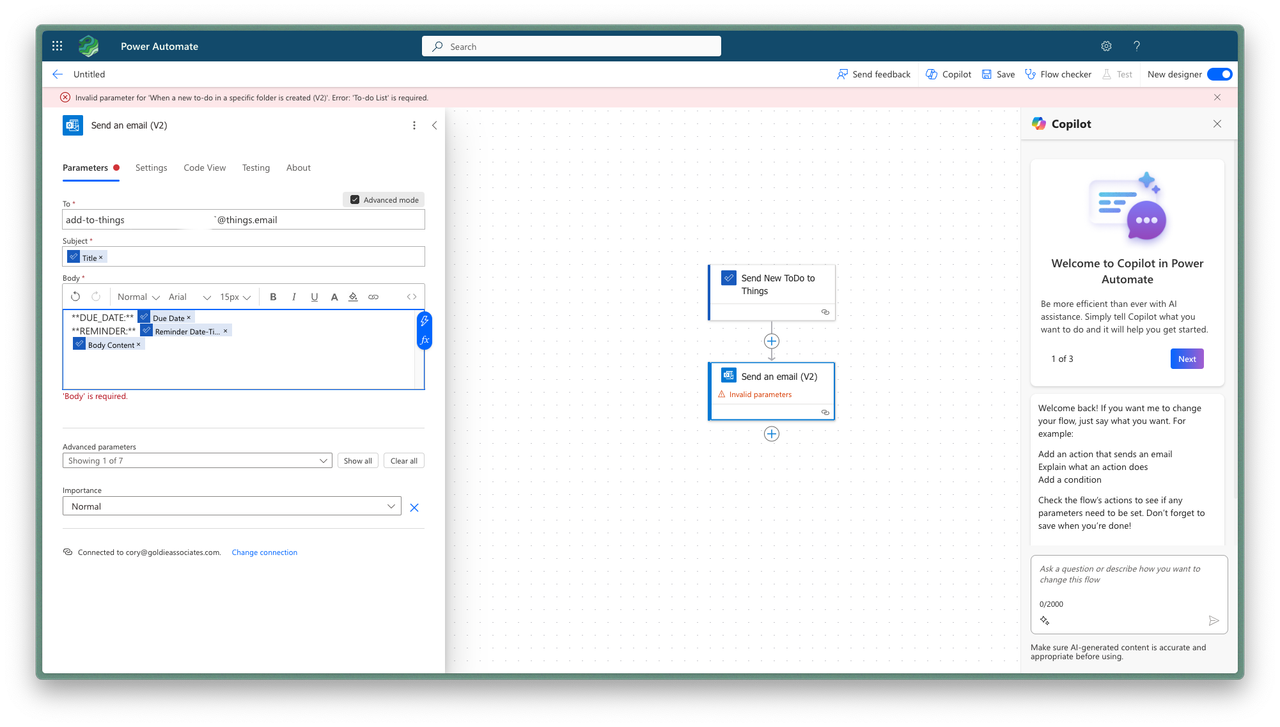The width and height of the screenshot is (1280, 727).
Task: Open the Importance dropdown set to Normal
Action: 232,507
